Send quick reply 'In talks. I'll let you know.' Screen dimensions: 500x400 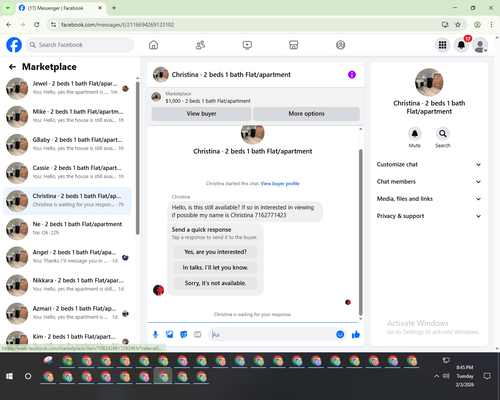[x=215, y=267]
